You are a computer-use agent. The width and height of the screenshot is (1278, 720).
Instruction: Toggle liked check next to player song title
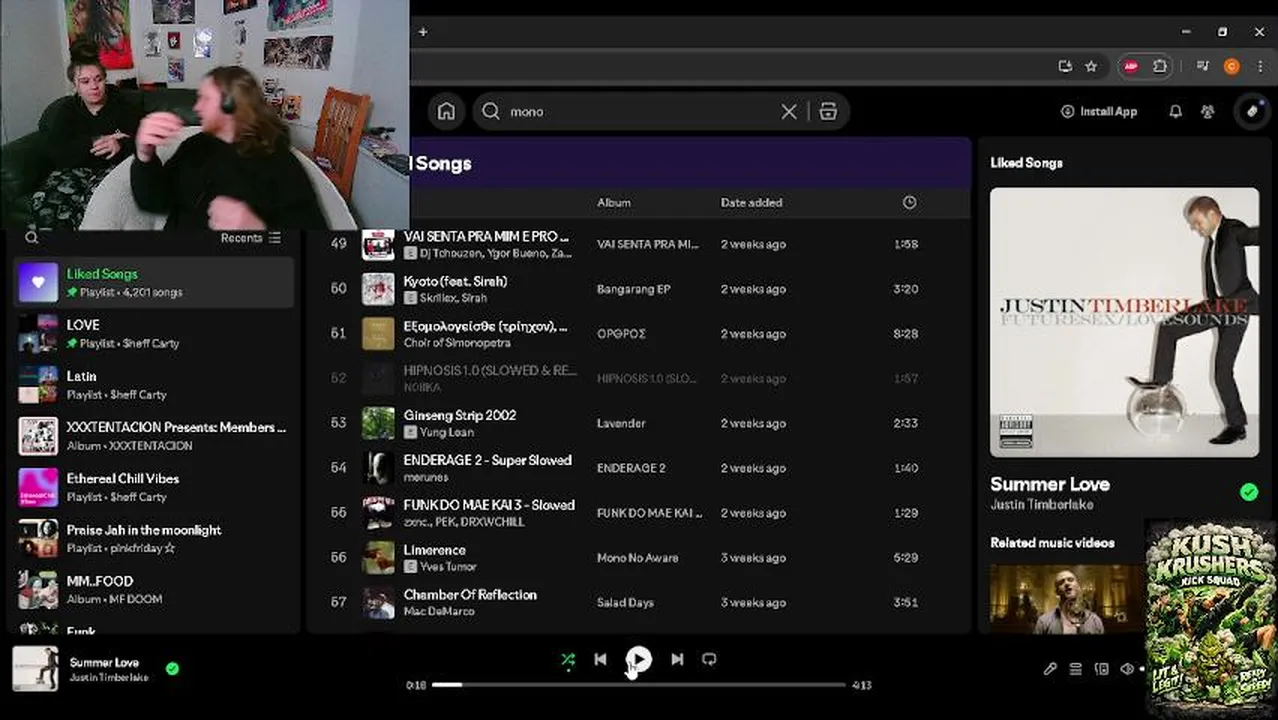pyautogui.click(x=172, y=669)
